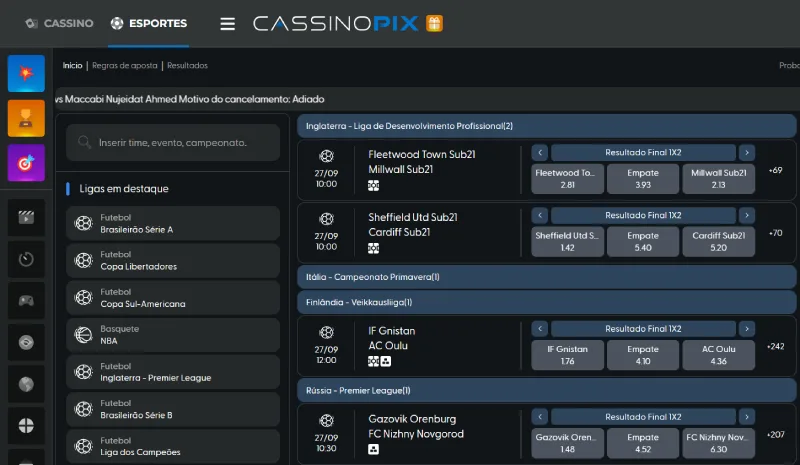Next market arrow for Sheffield Utd match

747,215
